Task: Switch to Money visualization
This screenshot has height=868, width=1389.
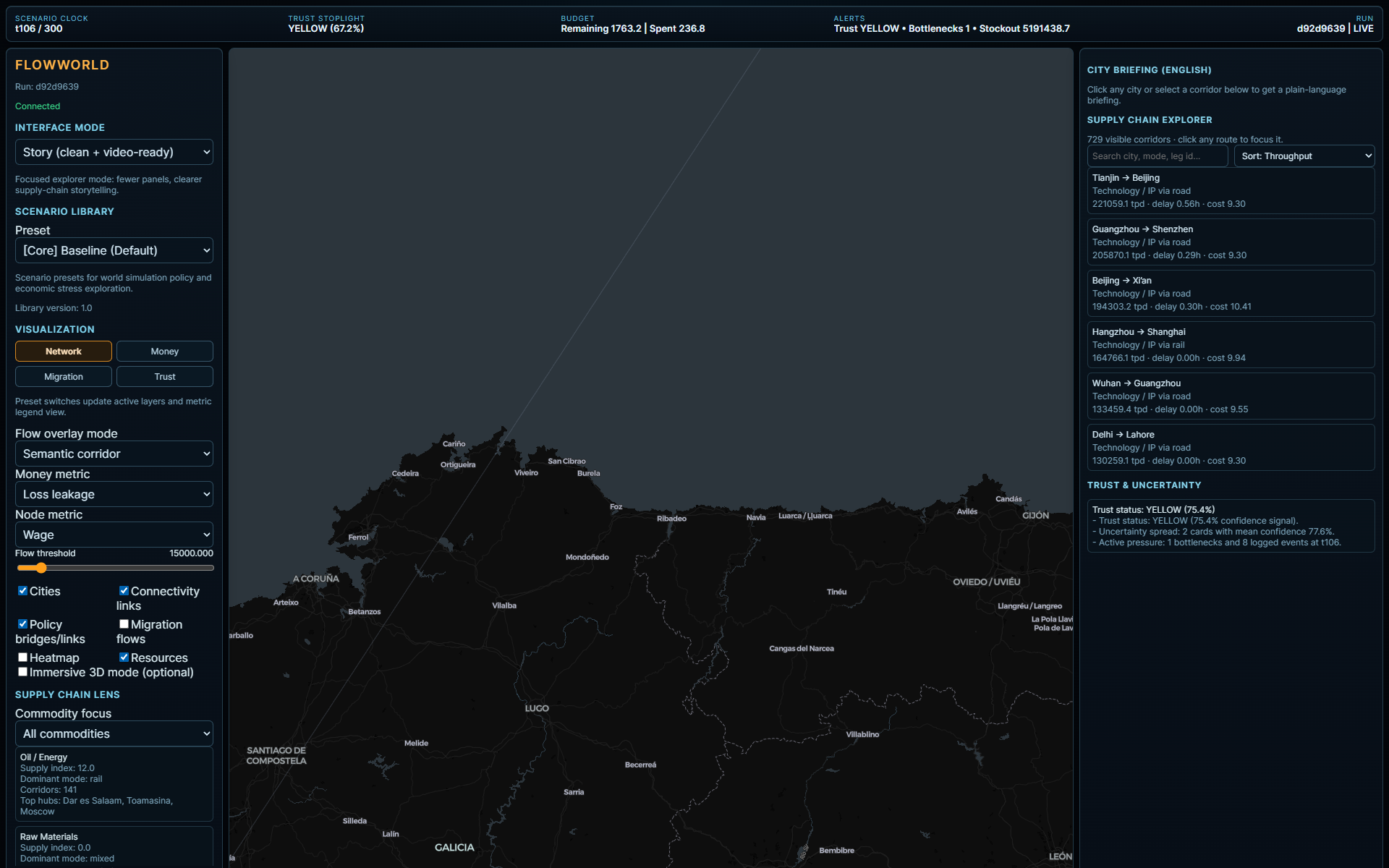Action: coord(165,352)
